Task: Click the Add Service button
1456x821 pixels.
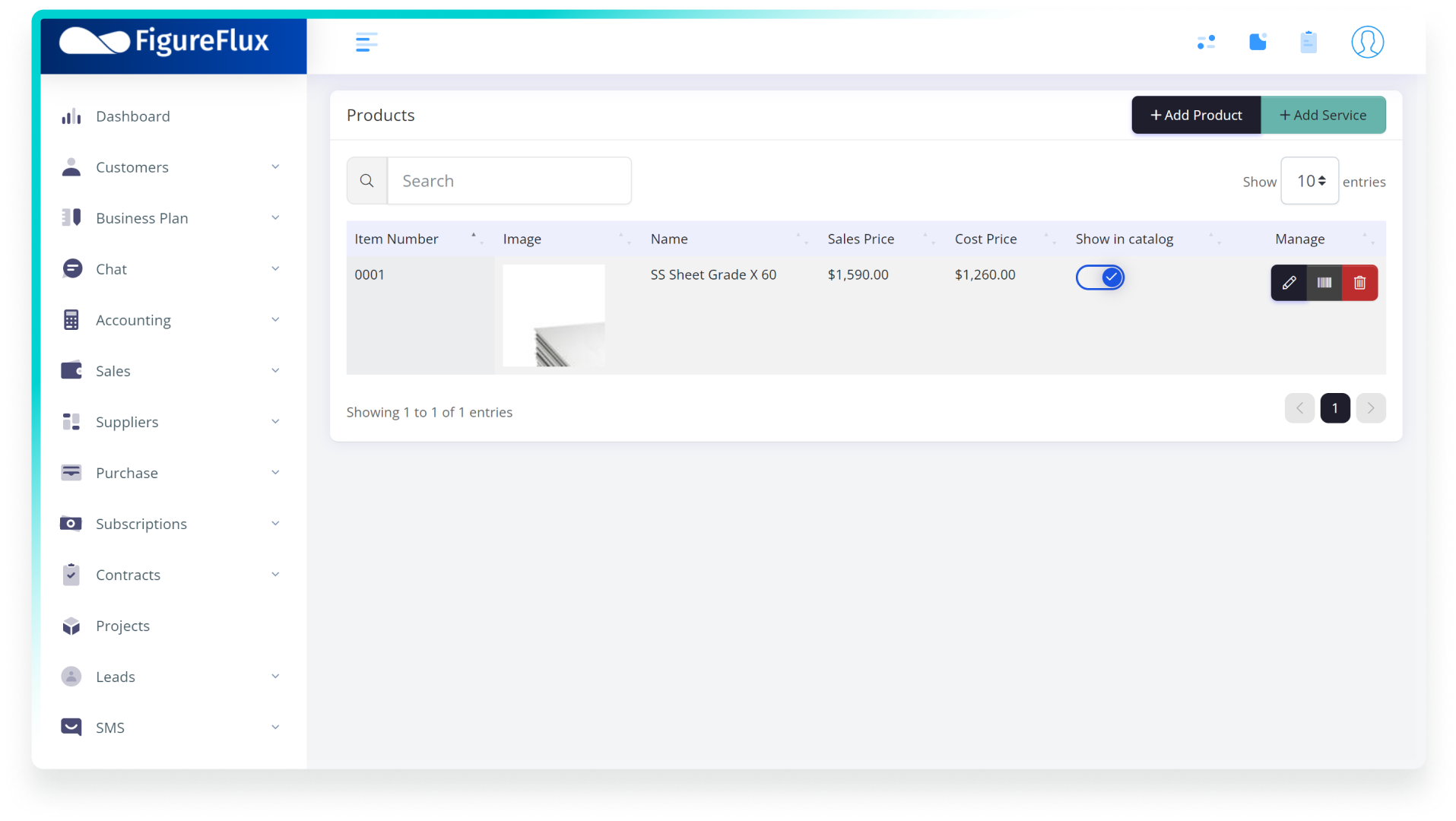Action: 1323,116
